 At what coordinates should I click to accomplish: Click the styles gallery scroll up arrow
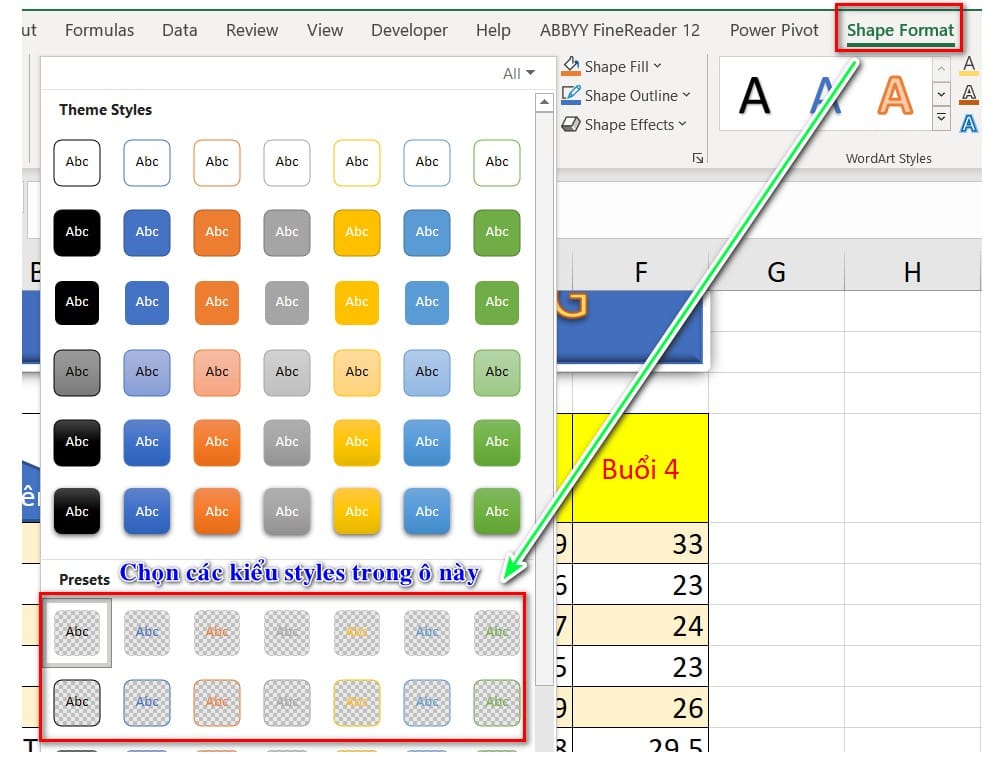pyautogui.click(x=544, y=102)
